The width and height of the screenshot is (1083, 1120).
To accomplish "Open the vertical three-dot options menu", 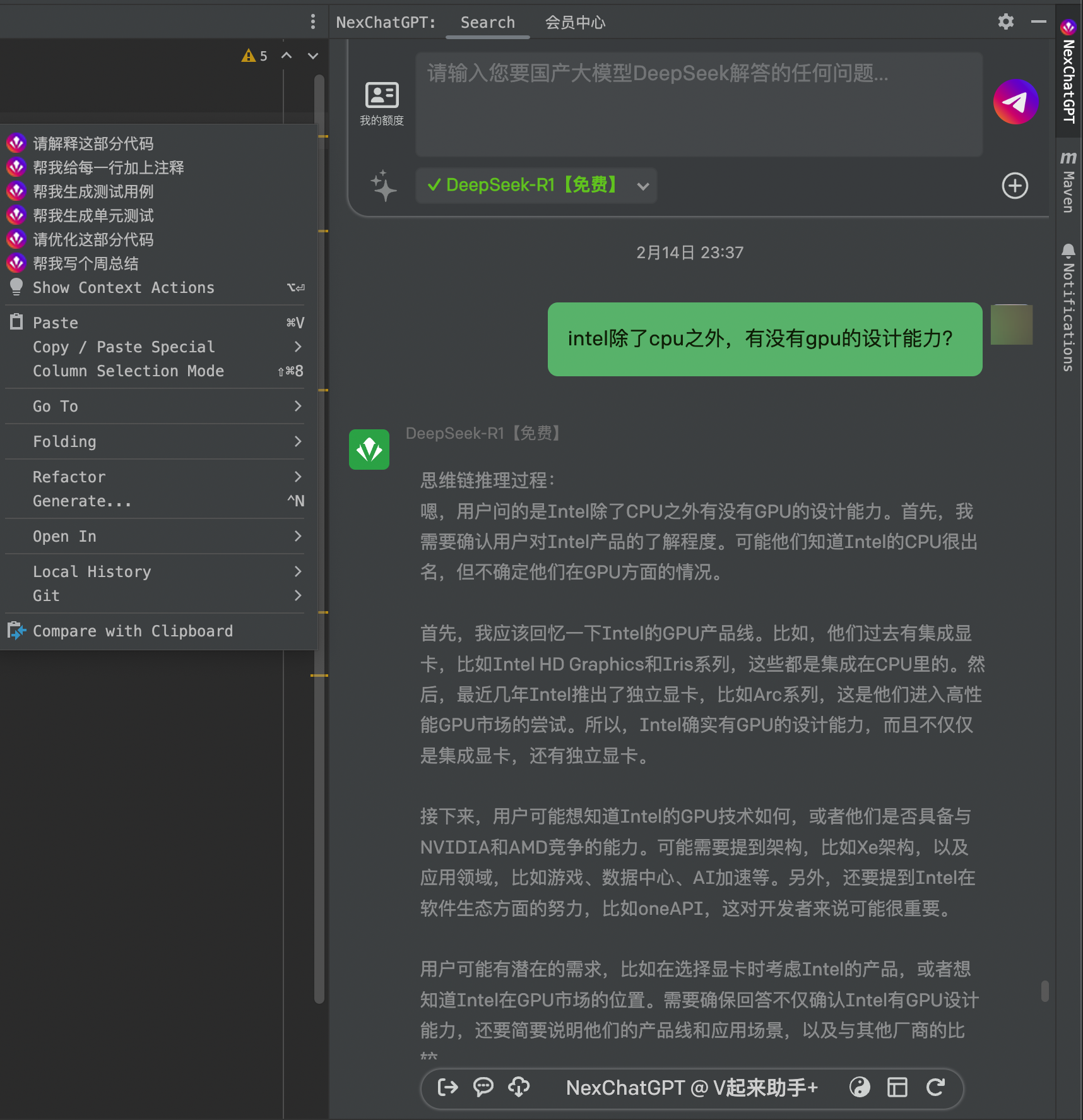I will pyautogui.click(x=313, y=22).
